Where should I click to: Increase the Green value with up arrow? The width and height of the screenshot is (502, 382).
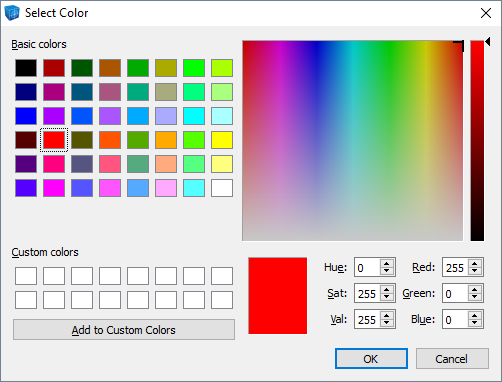tap(475, 289)
